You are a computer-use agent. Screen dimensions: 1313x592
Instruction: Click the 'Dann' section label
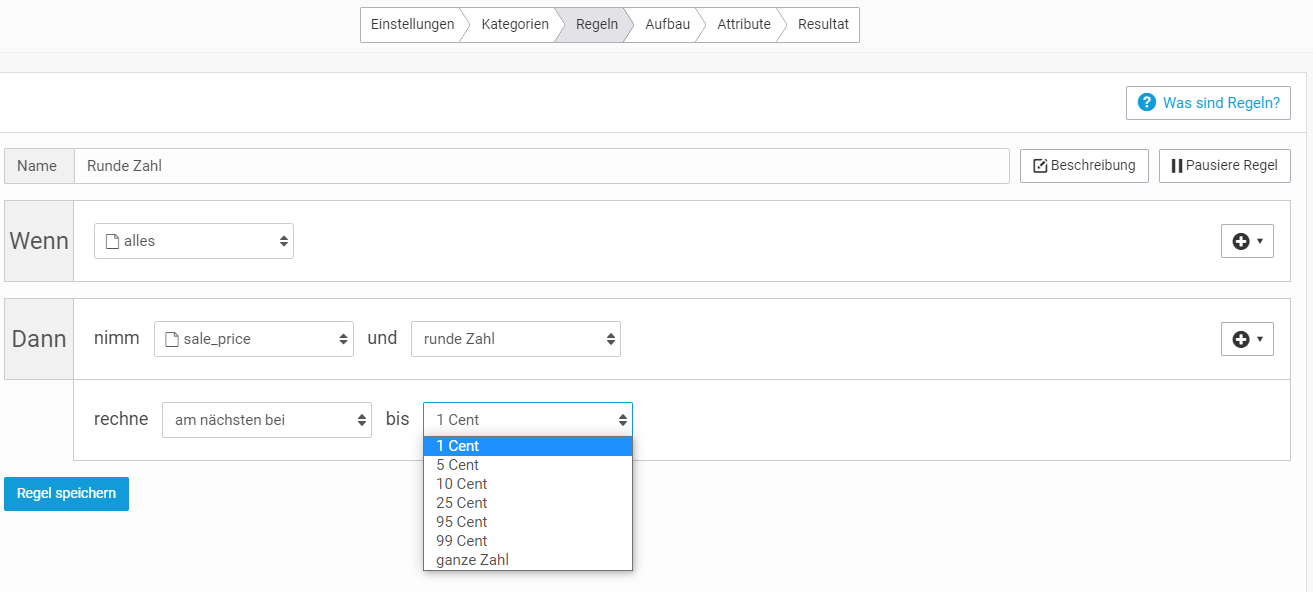point(39,339)
